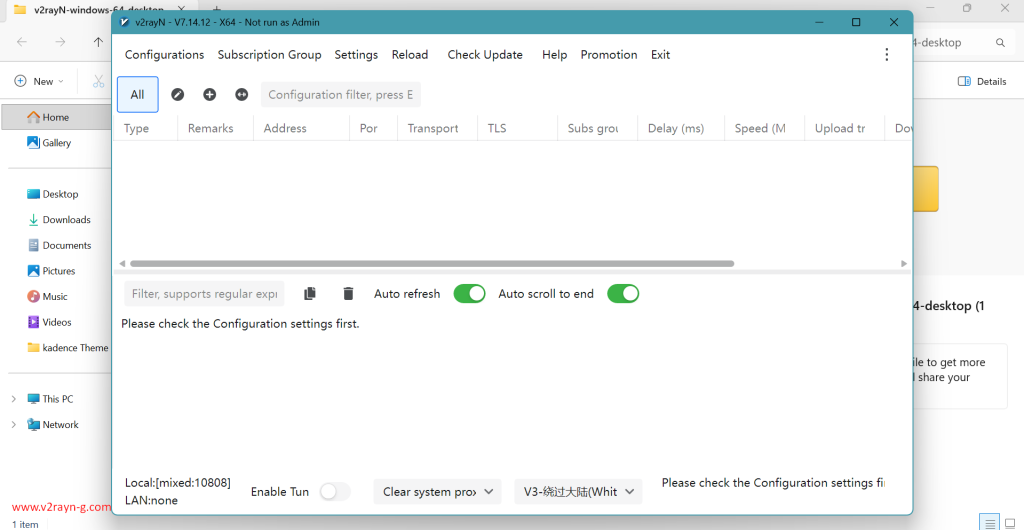Click Exit in the v2rayN menu bar

click(x=660, y=55)
